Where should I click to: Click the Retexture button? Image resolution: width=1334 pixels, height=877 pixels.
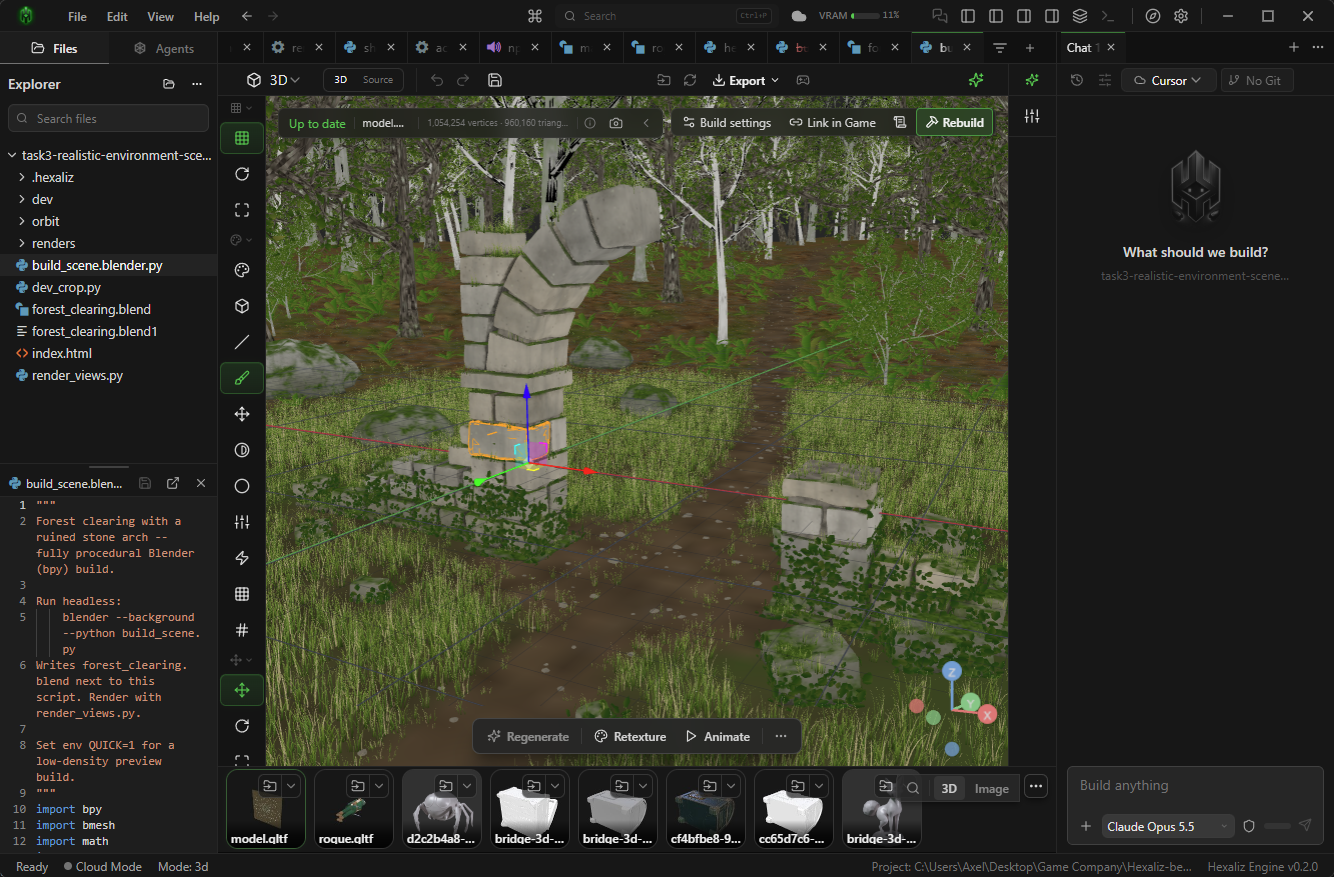[630, 737]
